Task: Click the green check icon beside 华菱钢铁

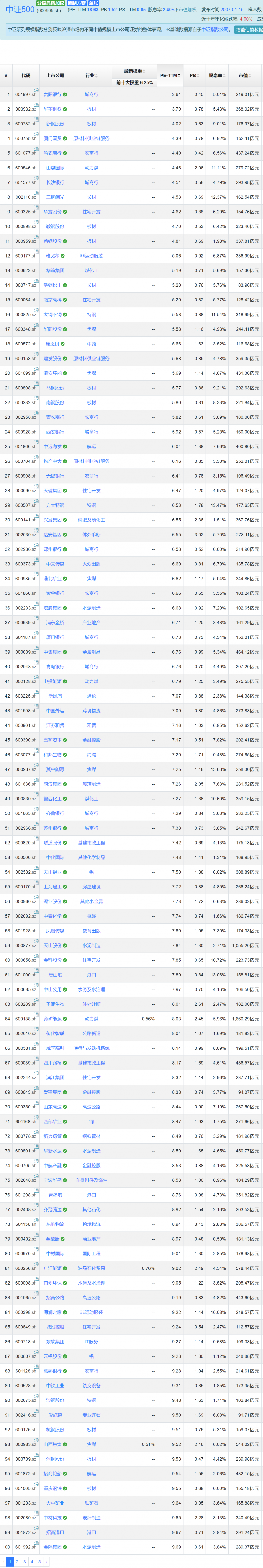Action: point(65,109)
